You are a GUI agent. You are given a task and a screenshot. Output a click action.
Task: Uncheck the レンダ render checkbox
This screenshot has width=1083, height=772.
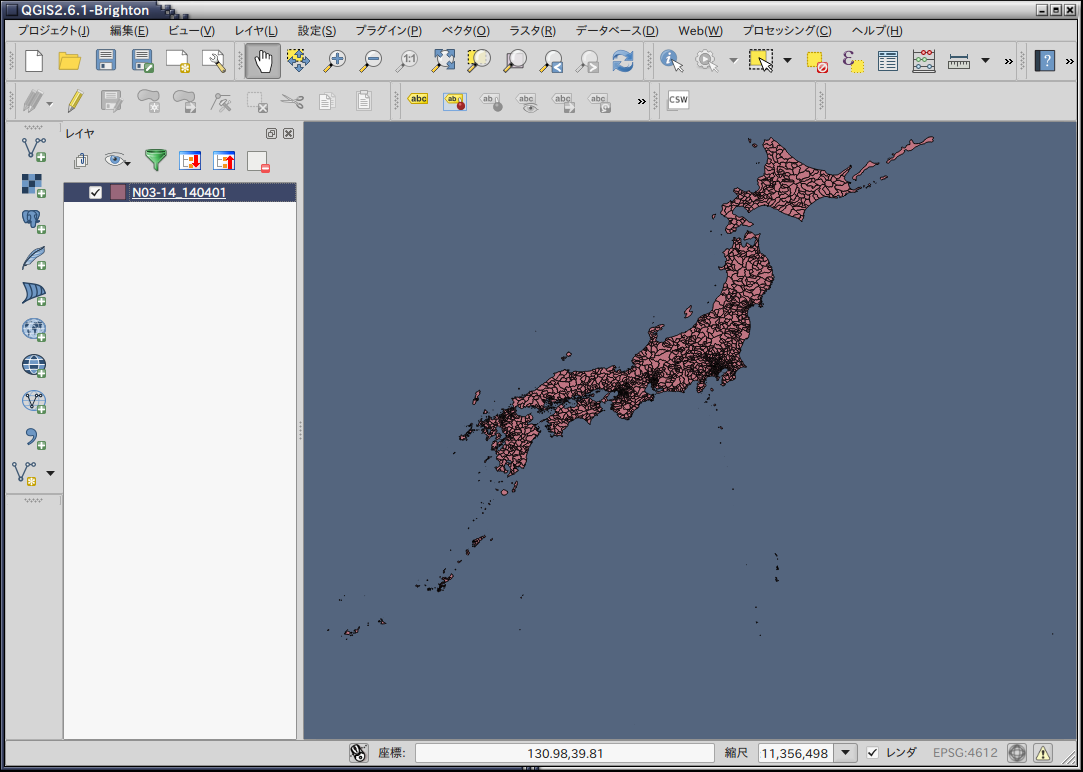[873, 753]
